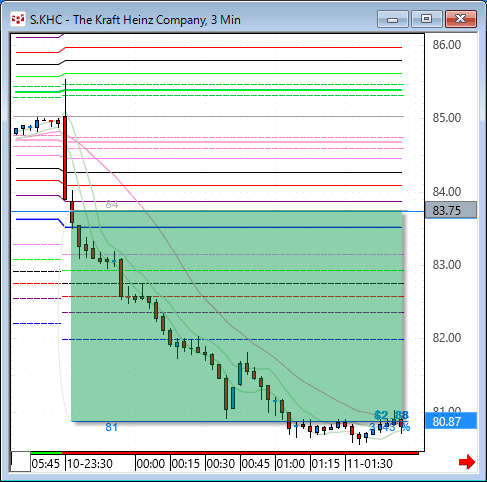Click the 05:45 time axis label
The image size is (487, 482).
tap(46, 463)
